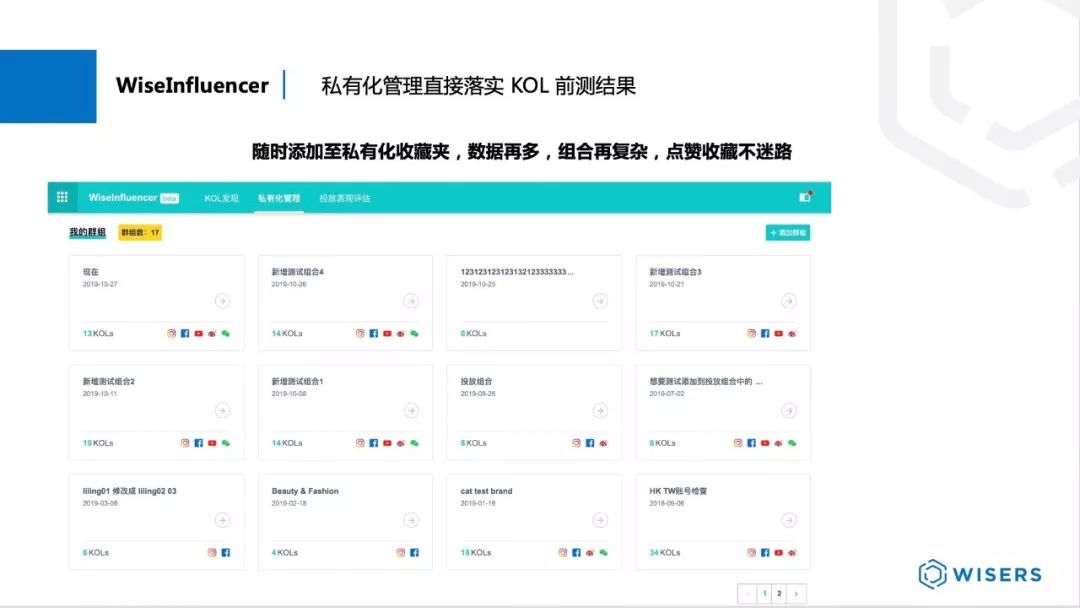Switch to 私有化管理 tab

point(279,198)
